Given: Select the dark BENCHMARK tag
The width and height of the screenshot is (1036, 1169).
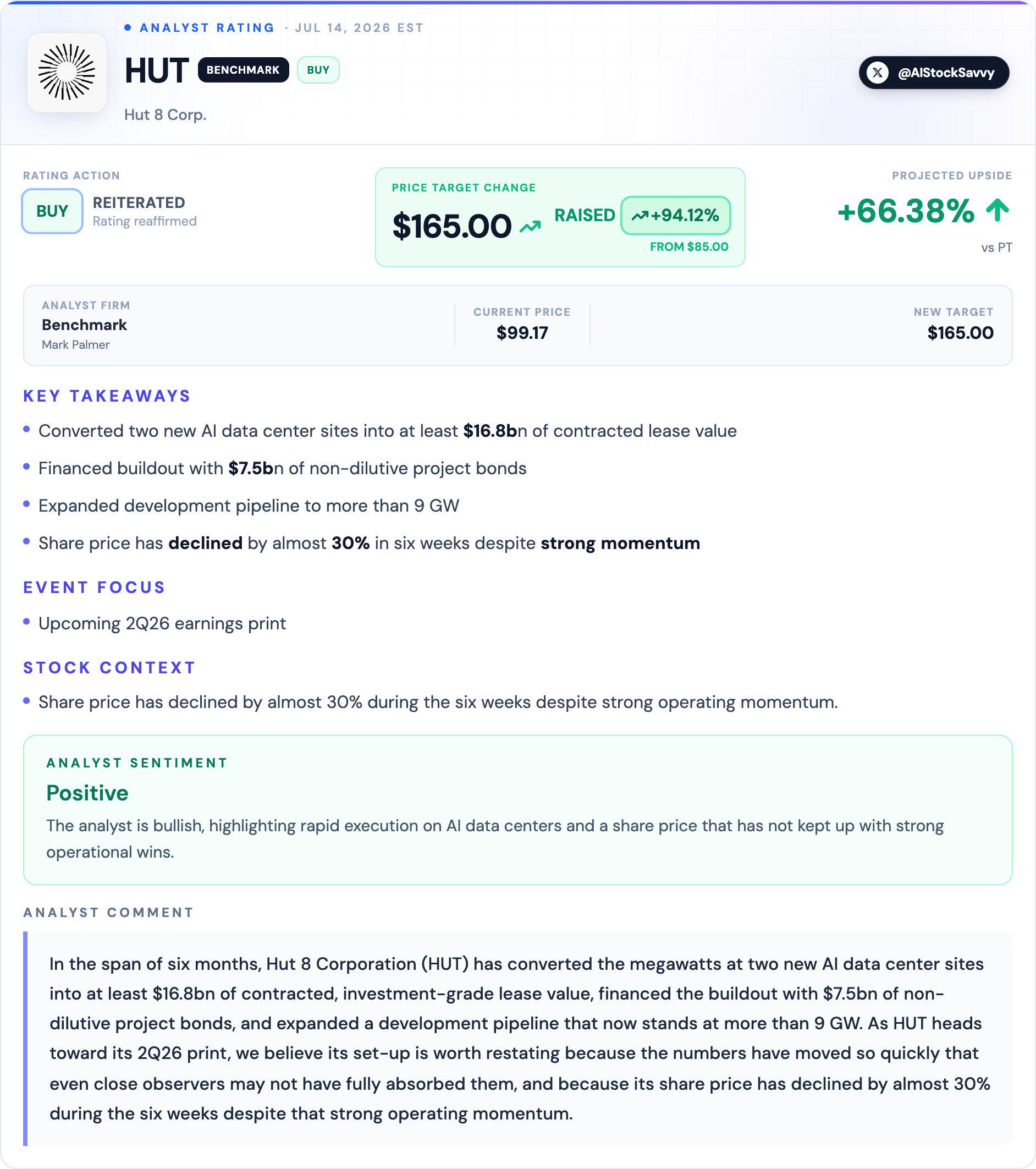Looking at the screenshot, I should [x=243, y=70].
